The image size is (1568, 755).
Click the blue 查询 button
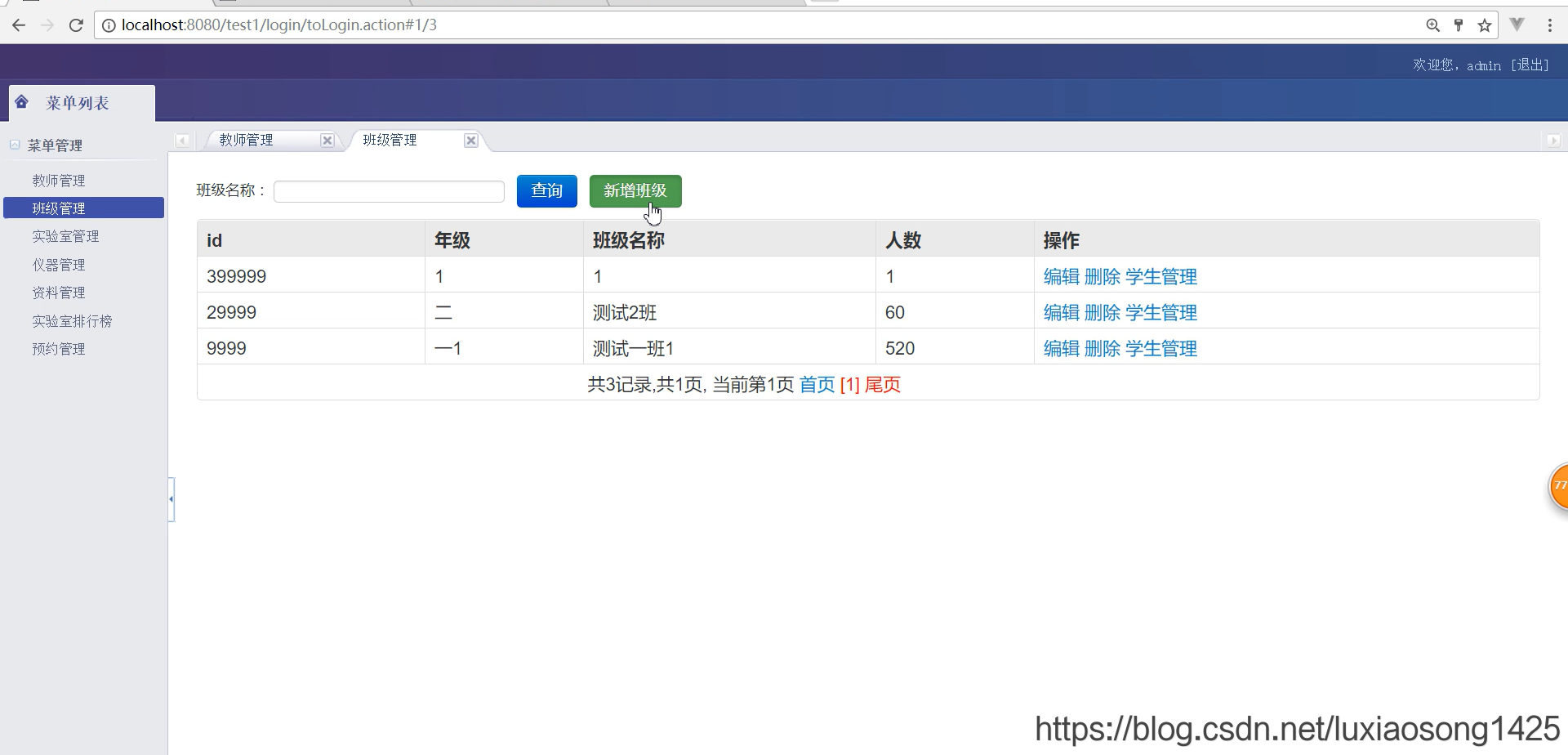[547, 191]
